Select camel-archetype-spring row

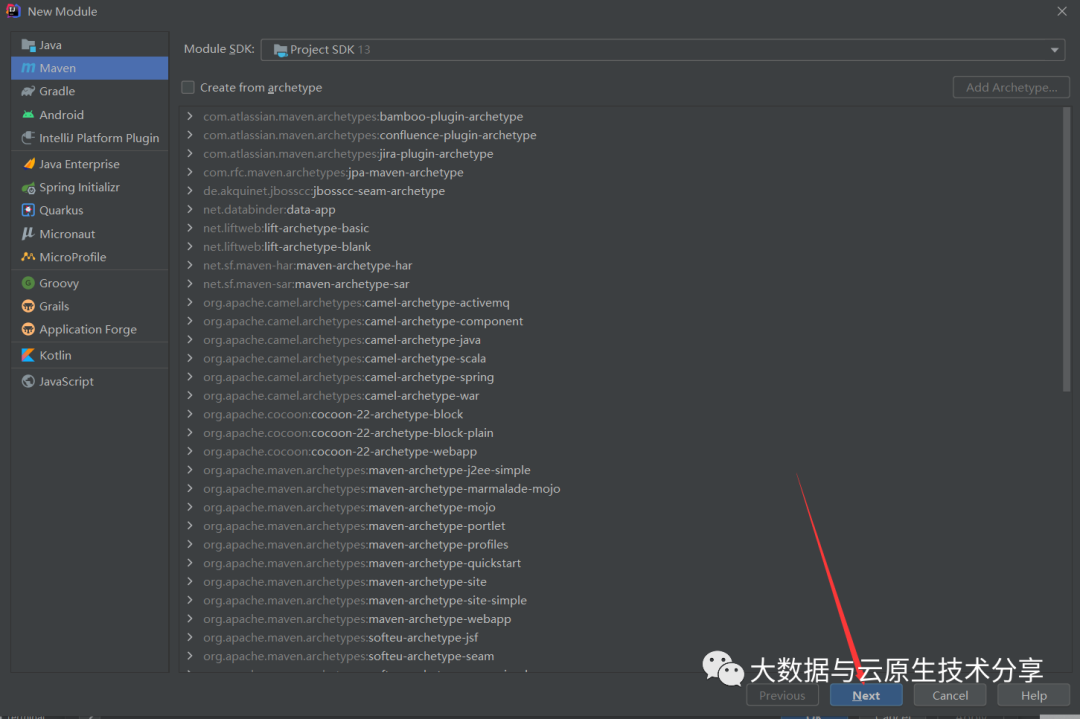click(621, 377)
